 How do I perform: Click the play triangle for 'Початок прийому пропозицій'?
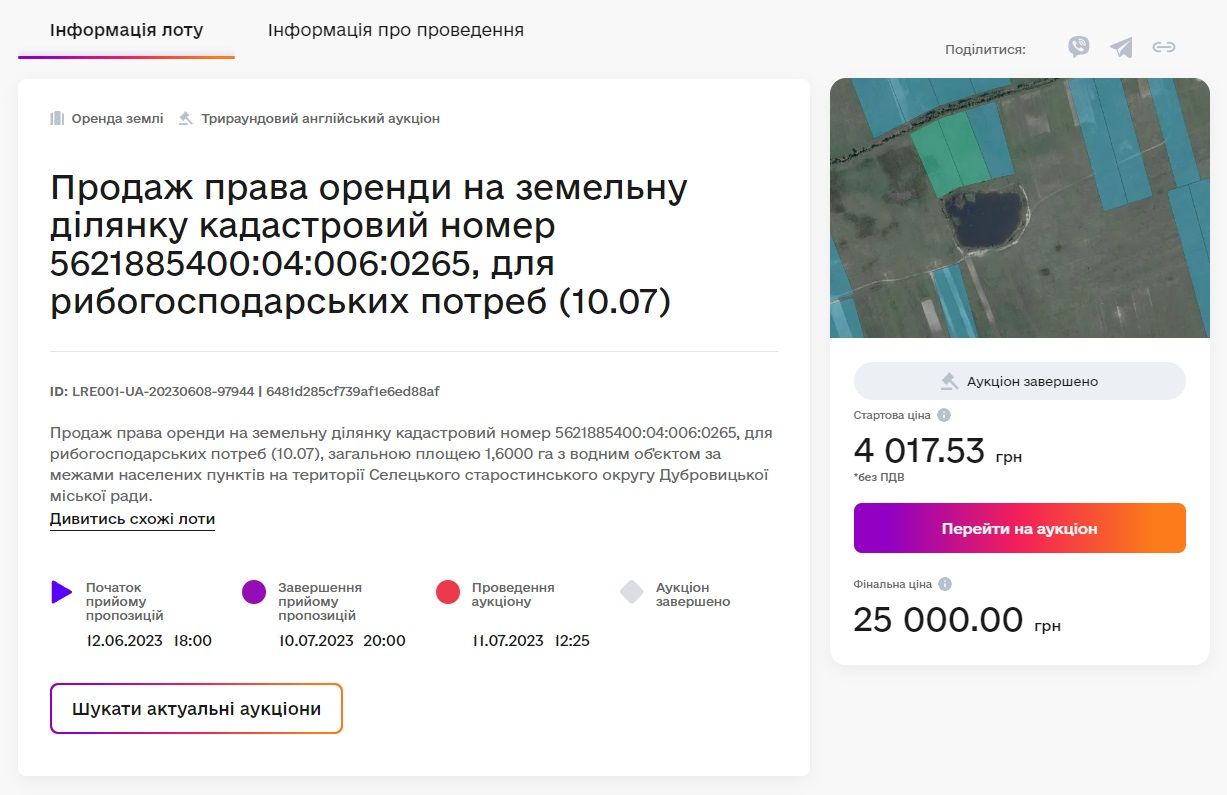point(62,592)
